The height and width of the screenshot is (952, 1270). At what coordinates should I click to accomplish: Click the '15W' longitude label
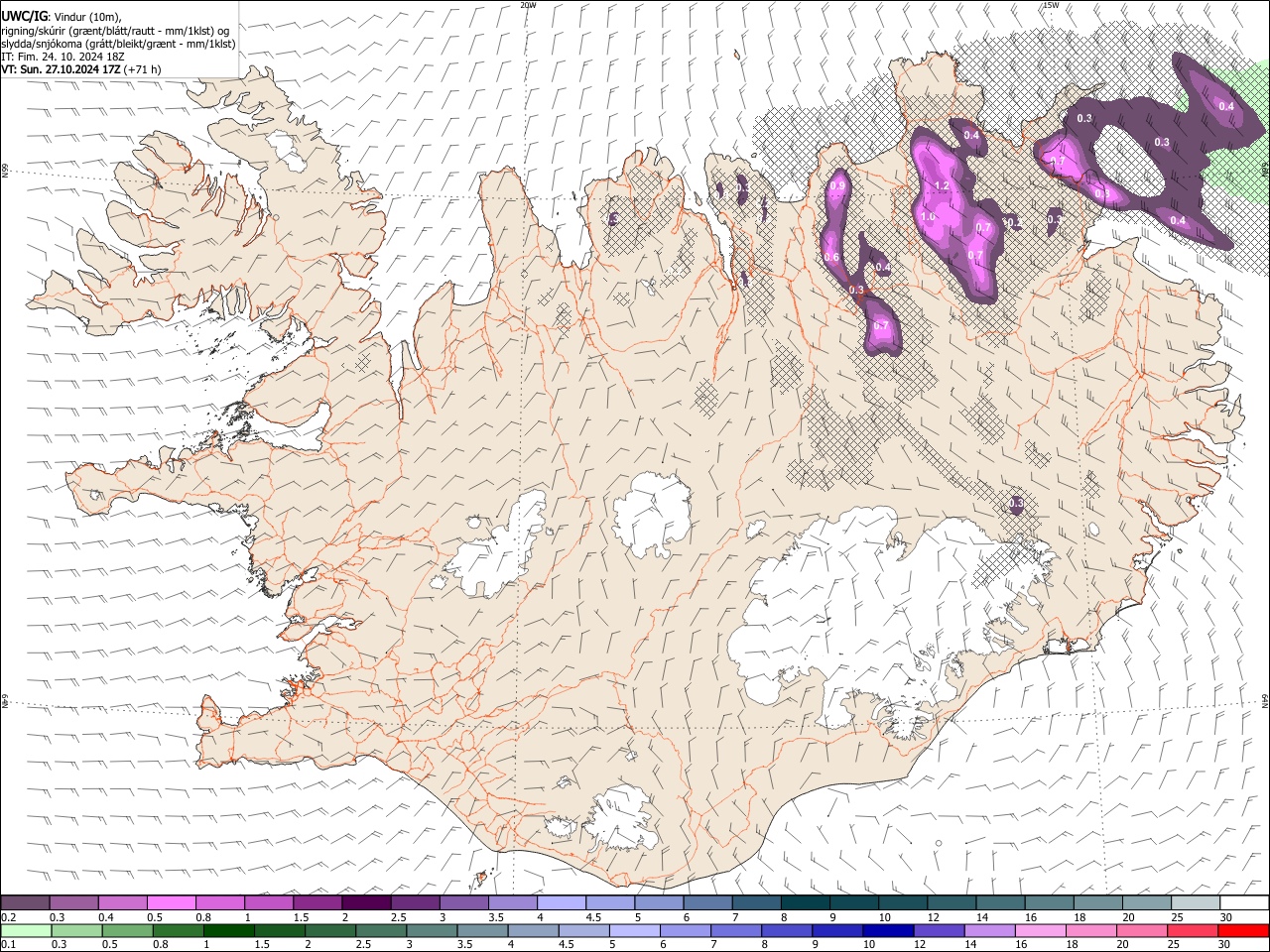coord(1052,5)
